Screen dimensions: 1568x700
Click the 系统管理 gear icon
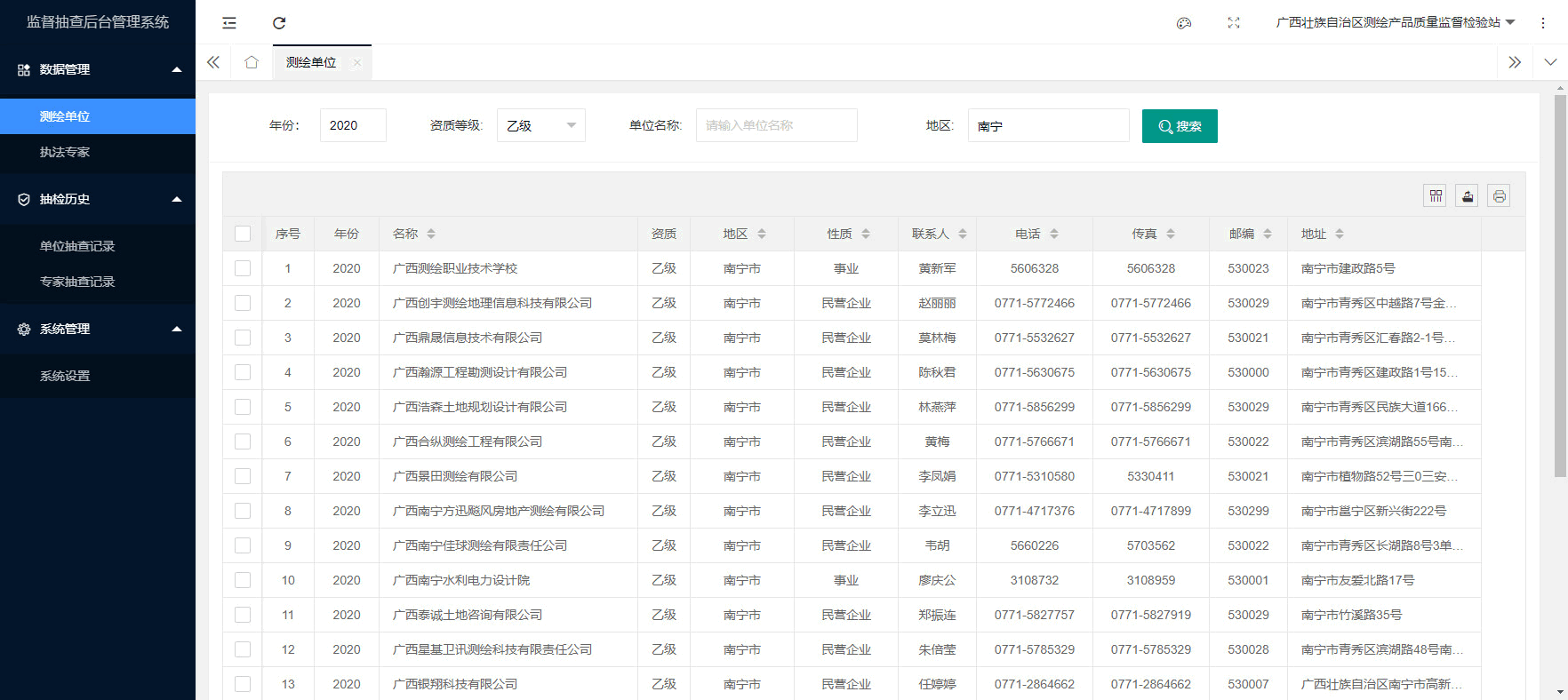point(24,329)
